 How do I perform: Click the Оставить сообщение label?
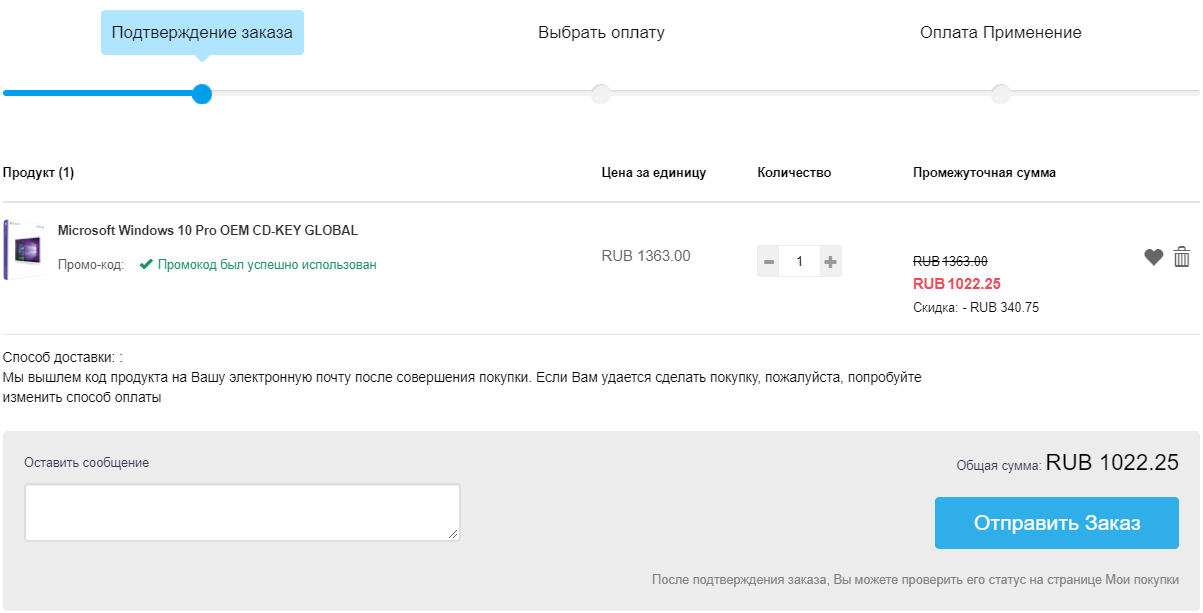click(86, 462)
